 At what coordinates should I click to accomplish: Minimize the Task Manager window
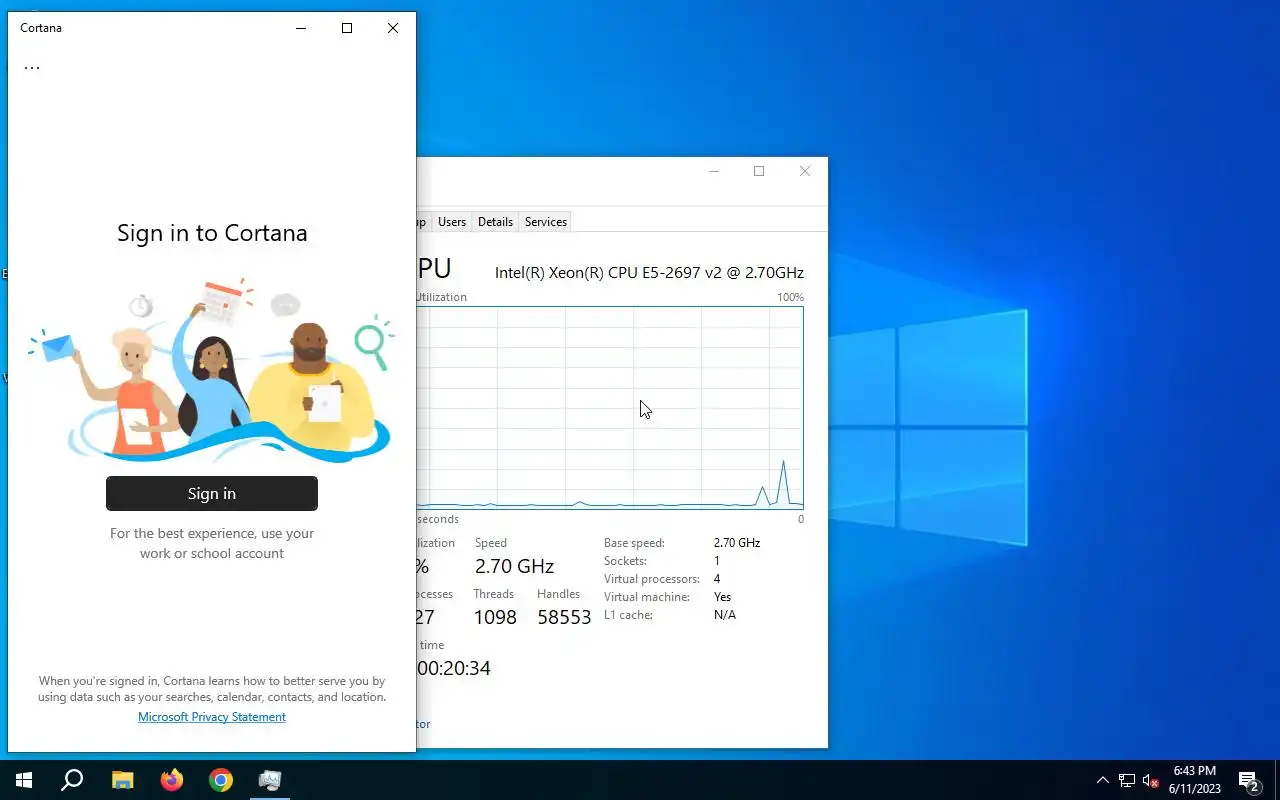coord(714,171)
